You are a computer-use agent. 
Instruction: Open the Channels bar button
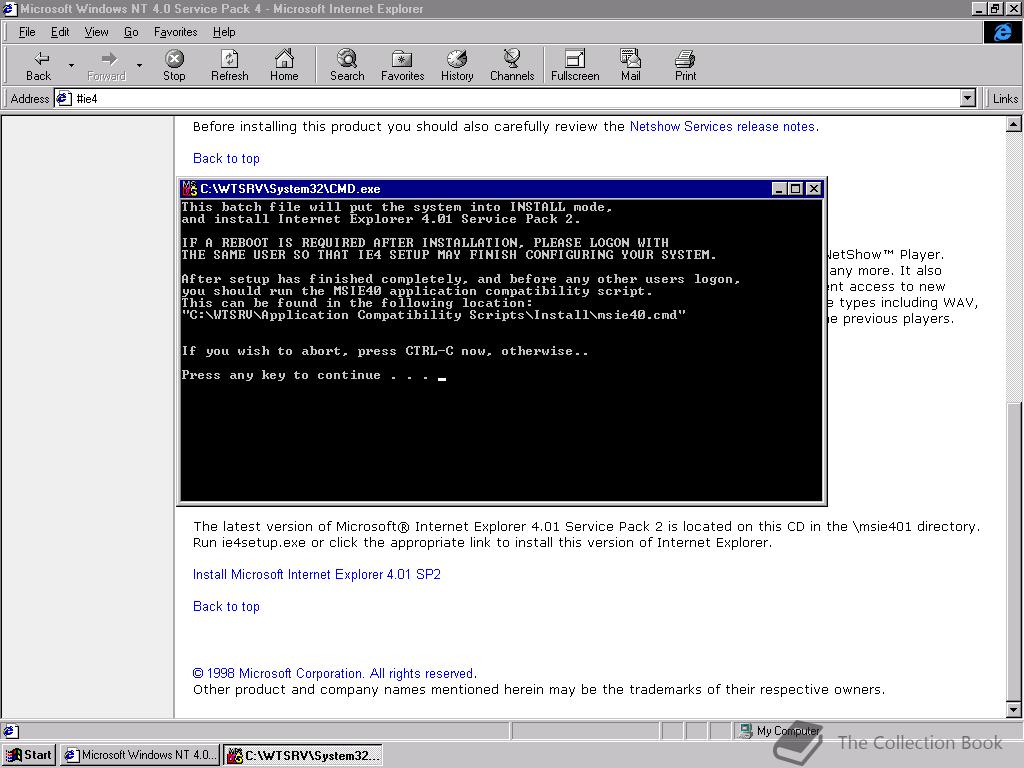click(x=512, y=65)
